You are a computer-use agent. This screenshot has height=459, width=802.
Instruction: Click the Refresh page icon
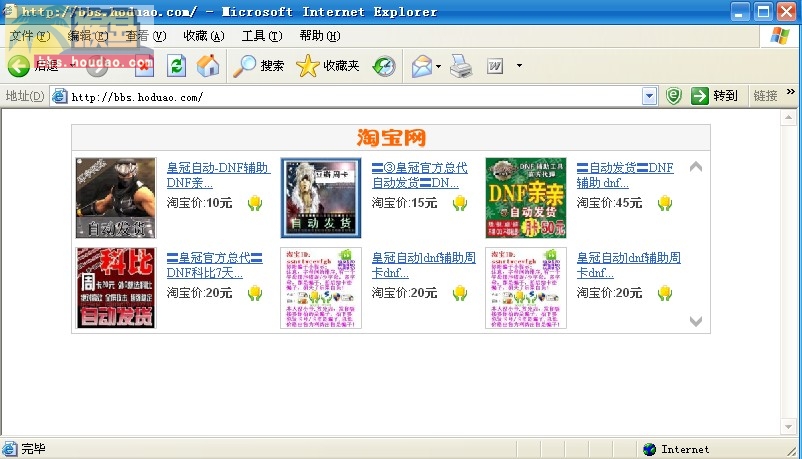pos(176,66)
